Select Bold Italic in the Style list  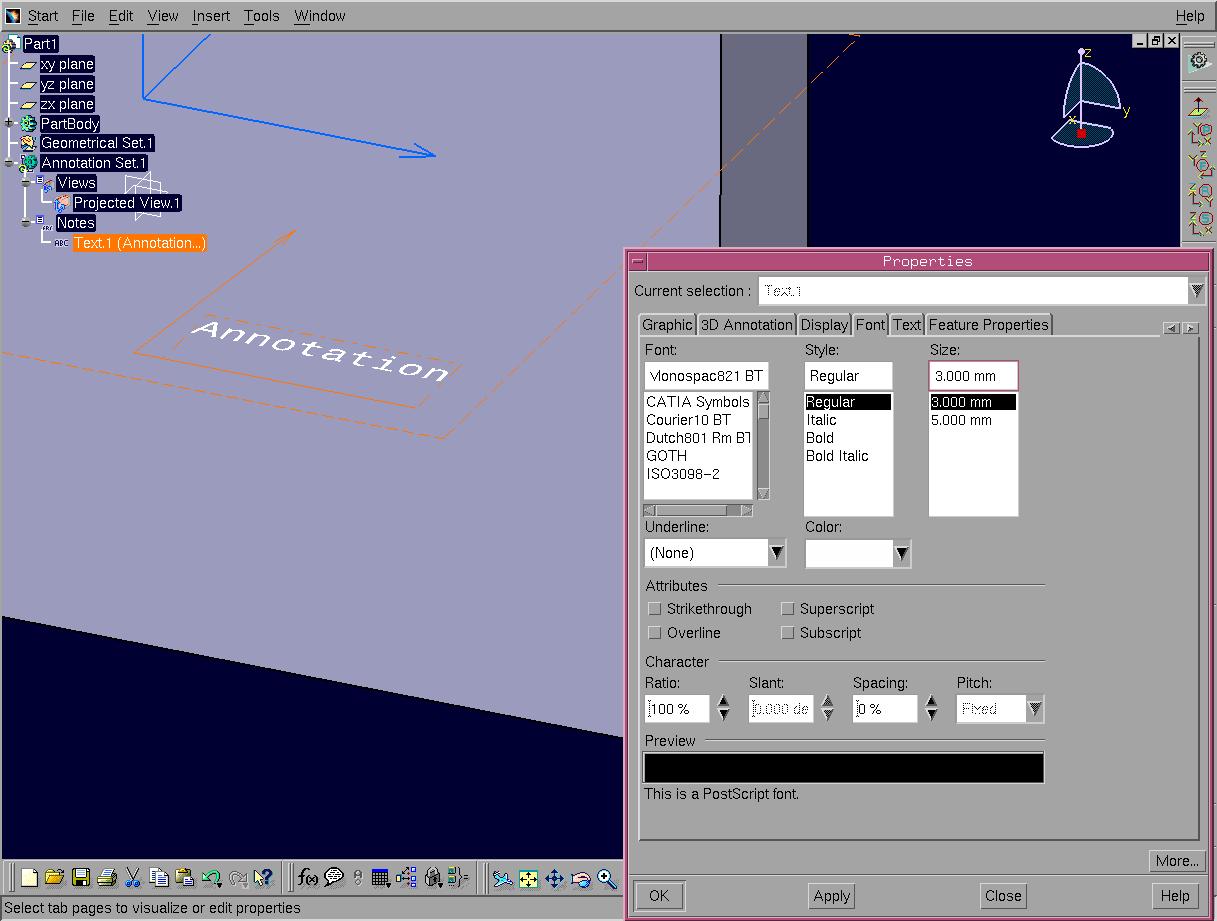coord(837,456)
